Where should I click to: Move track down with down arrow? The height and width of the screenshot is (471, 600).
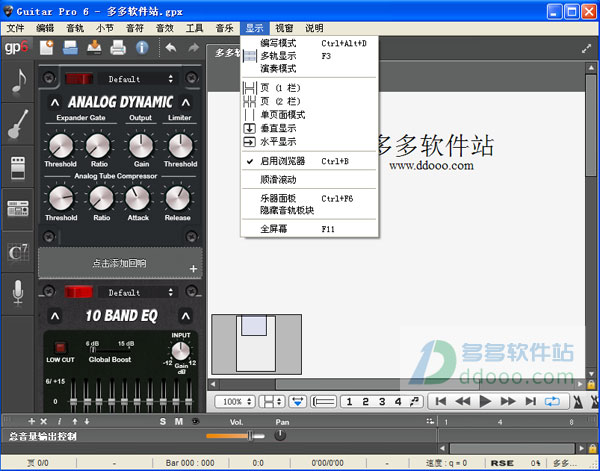coord(87,421)
